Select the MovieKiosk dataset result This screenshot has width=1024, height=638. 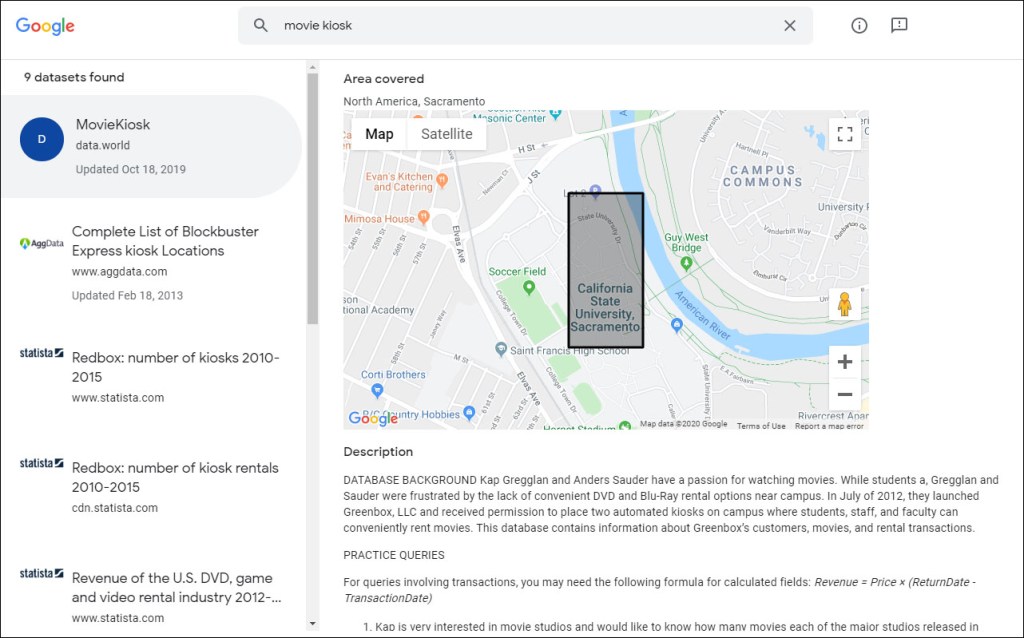coord(152,146)
